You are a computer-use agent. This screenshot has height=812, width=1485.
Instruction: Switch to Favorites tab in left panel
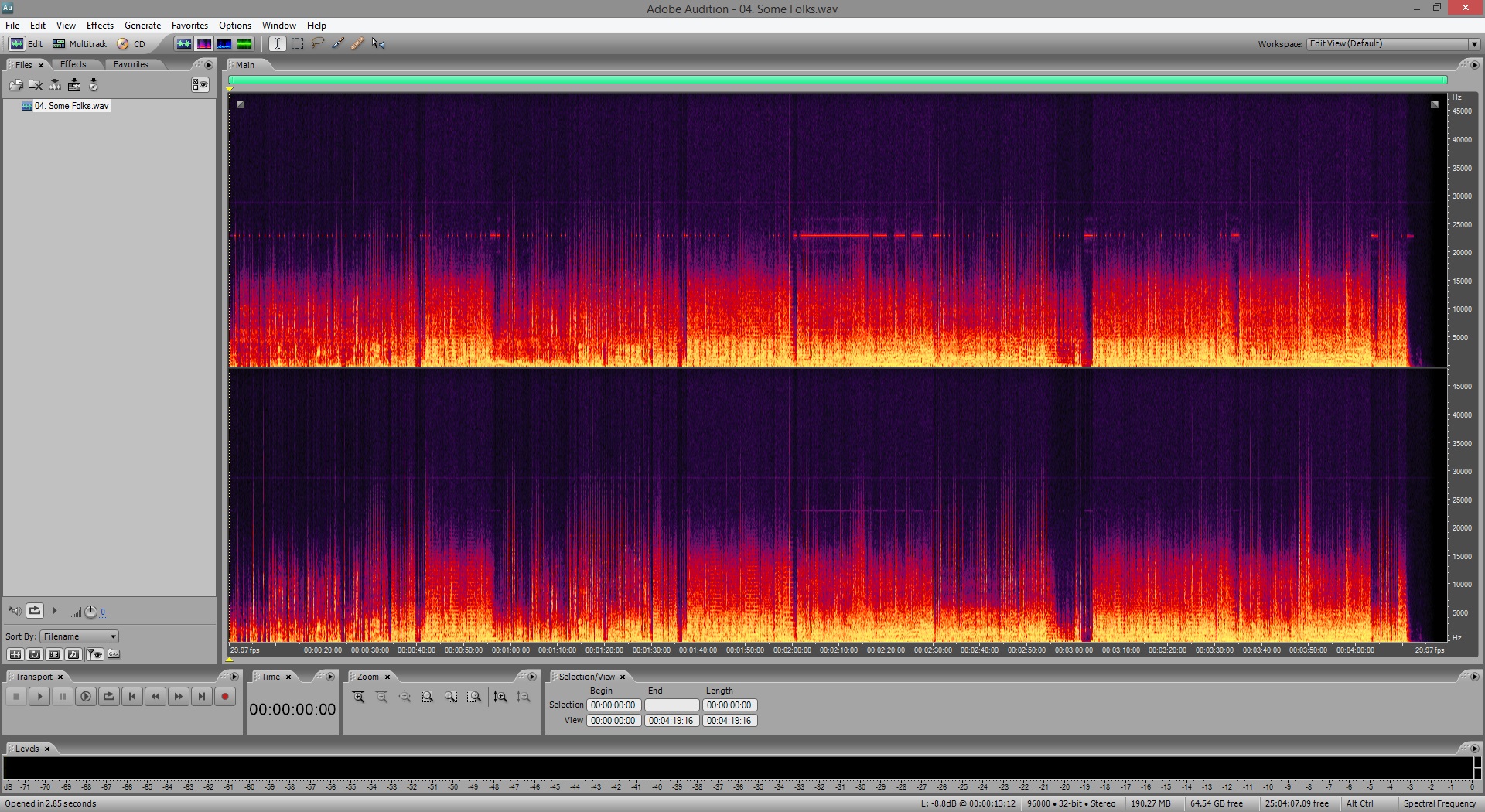131,64
